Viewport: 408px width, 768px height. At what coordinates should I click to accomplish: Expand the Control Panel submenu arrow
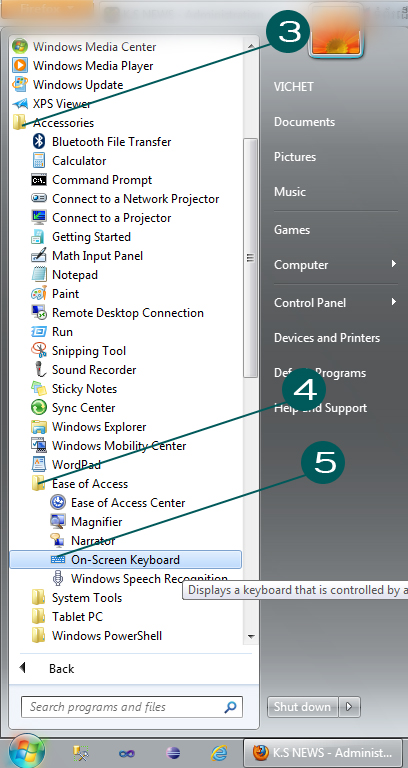click(393, 302)
